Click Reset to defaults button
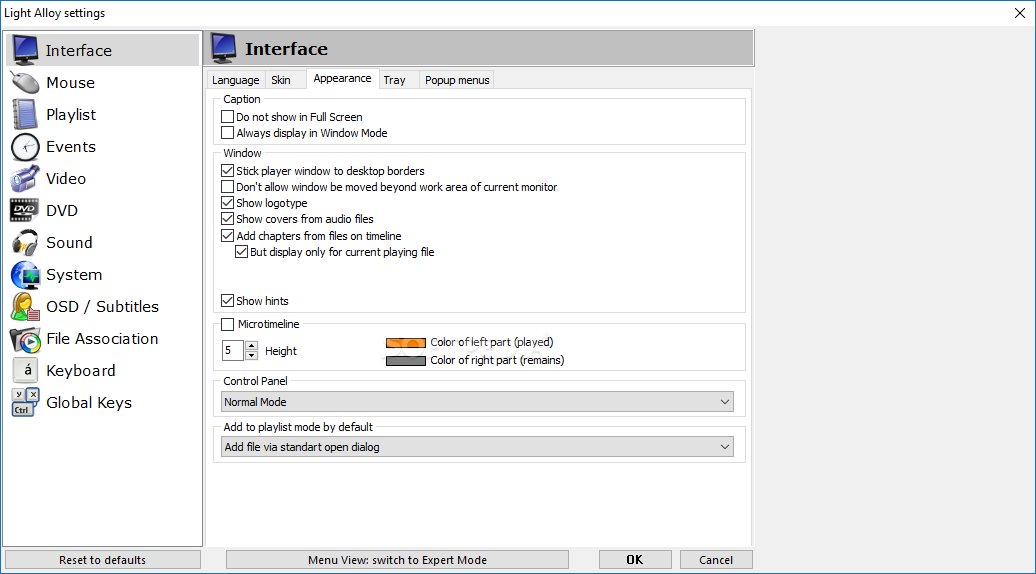Image resolution: width=1036 pixels, height=574 pixels. pyautogui.click(x=102, y=559)
